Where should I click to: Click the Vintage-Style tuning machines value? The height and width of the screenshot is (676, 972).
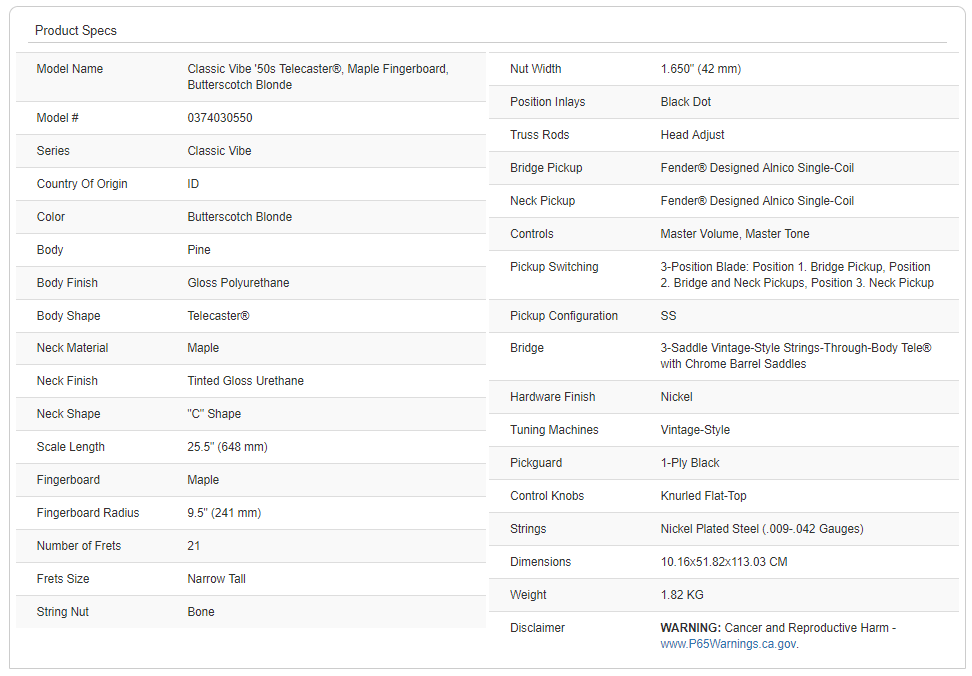click(x=695, y=430)
